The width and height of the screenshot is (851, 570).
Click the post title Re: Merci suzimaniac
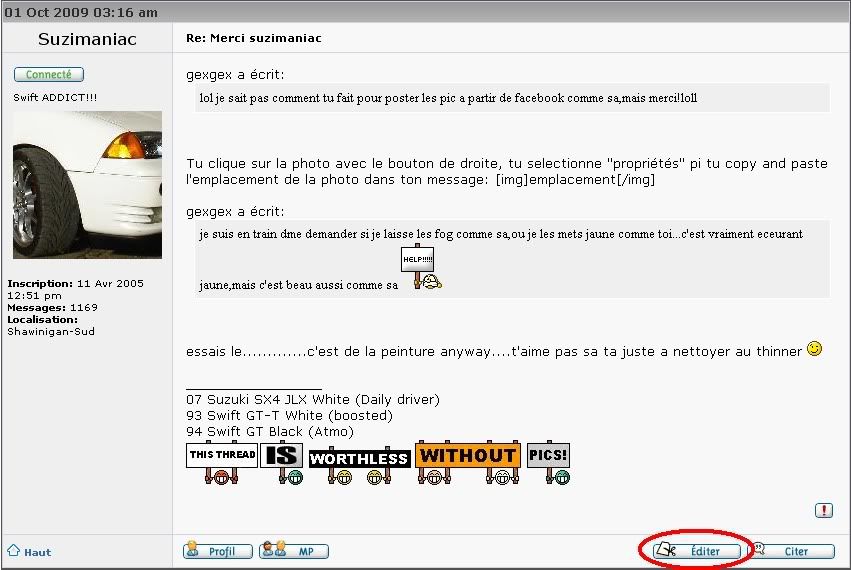pyautogui.click(x=254, y=38)
